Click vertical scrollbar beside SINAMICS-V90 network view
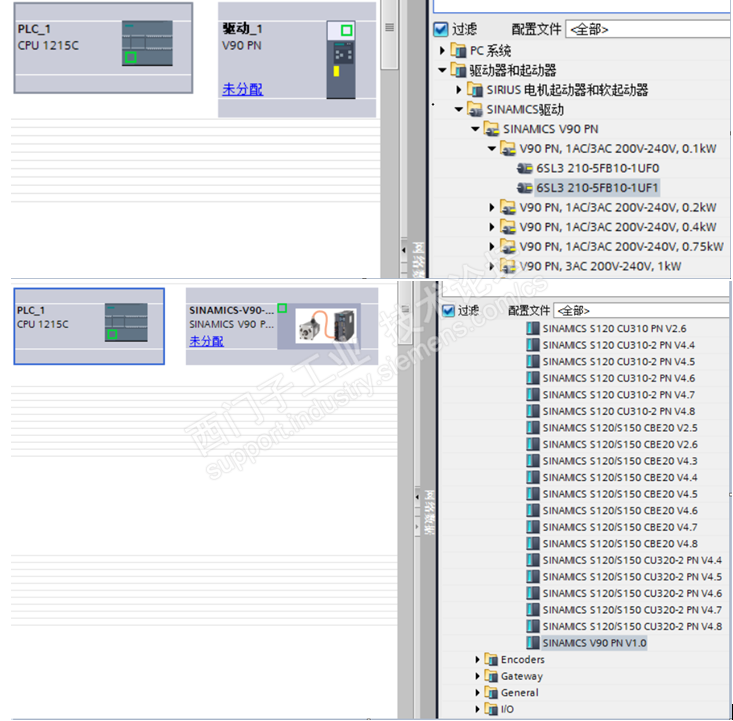This screenshot has height=721, width=733. coord(405,314)
